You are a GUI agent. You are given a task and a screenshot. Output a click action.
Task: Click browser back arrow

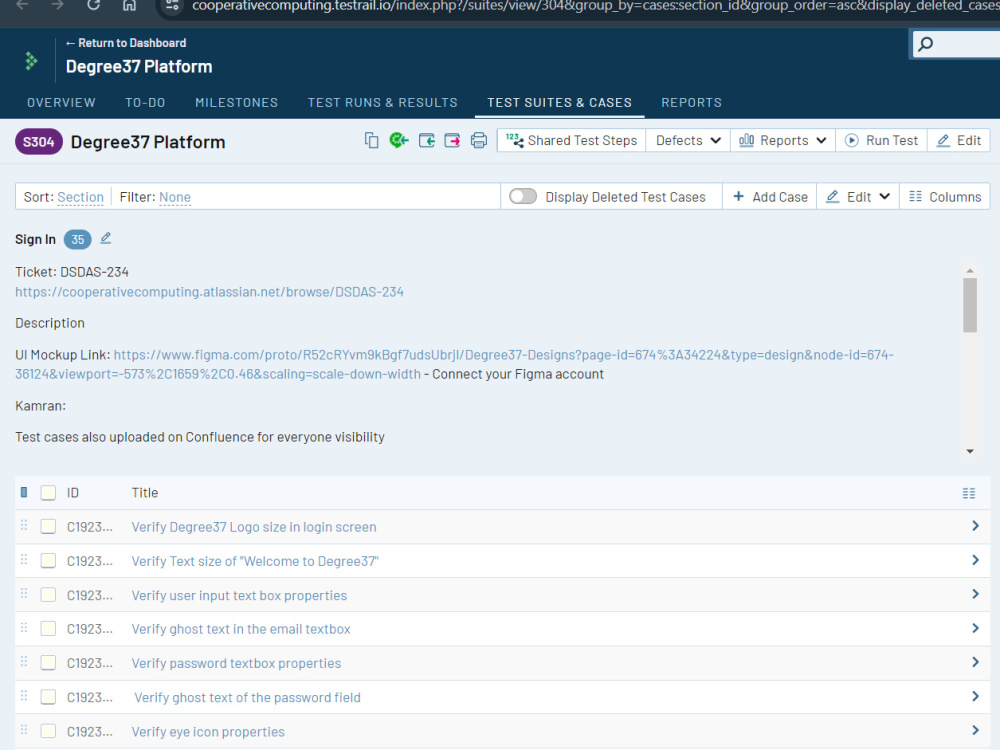point(22,5)
